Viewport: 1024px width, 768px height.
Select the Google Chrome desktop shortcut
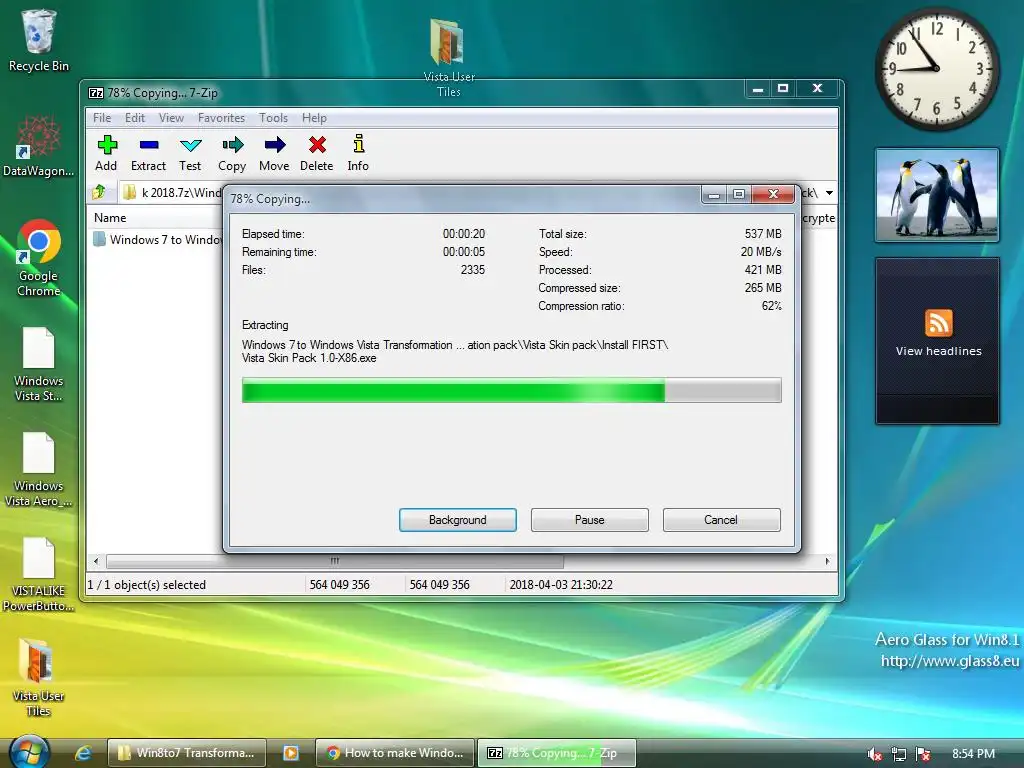[x=39, y=259]
